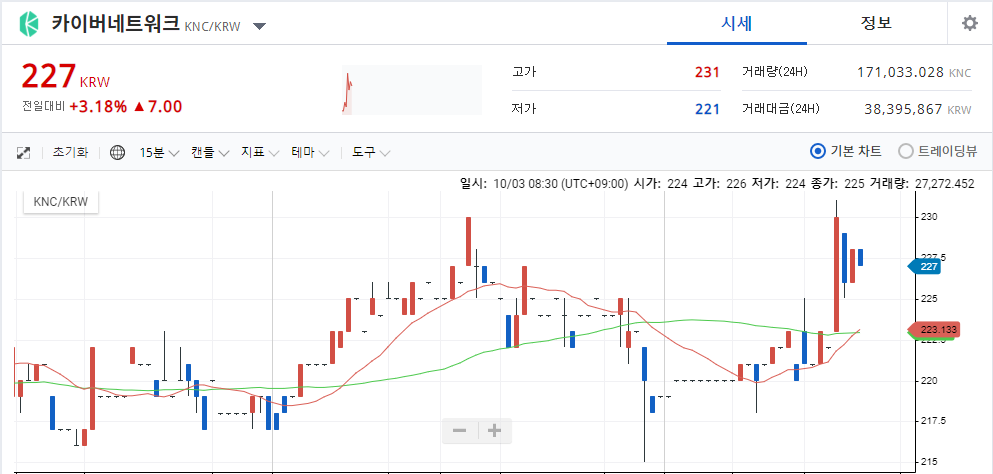The image size is (993, 474).
Task: Open the 캔들 chart type dropdown
Action: point(210,153)
